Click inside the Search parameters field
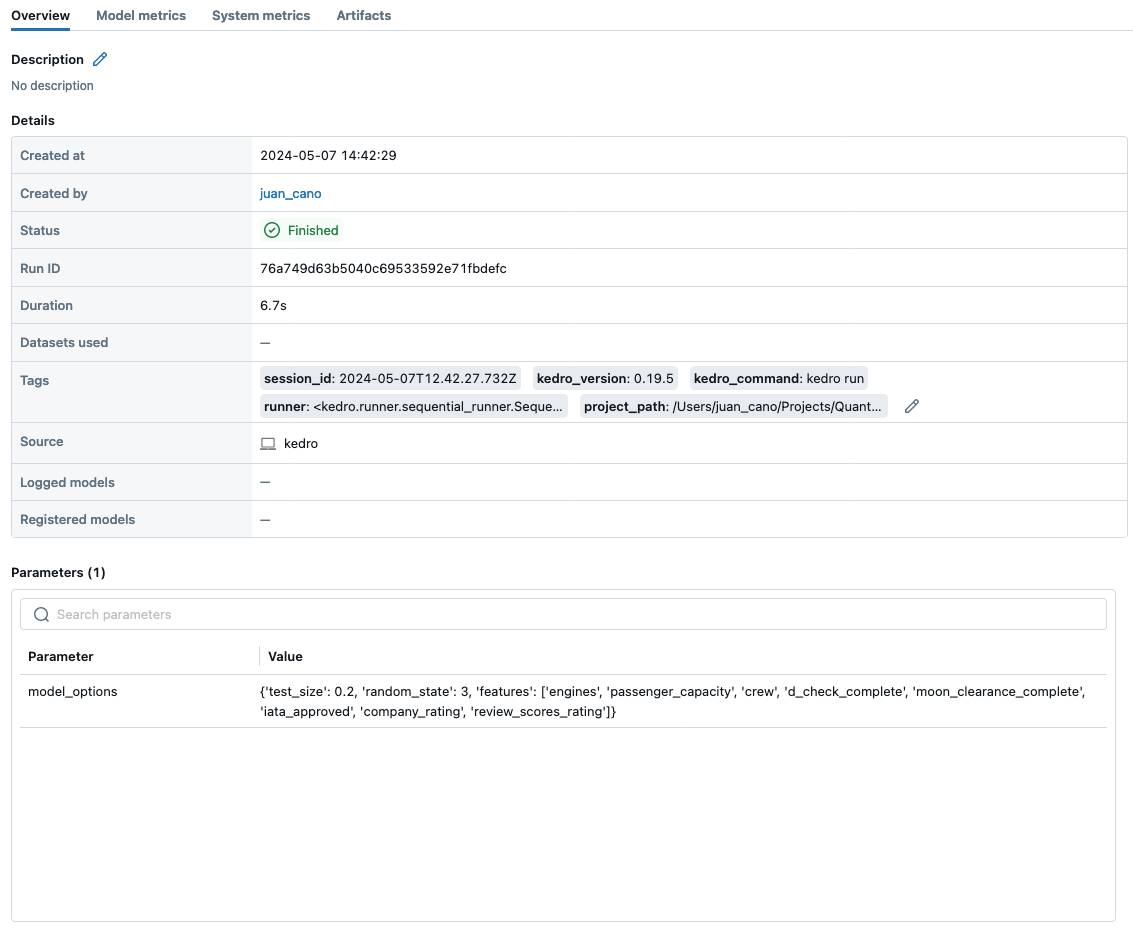The height and width of the screenshot is (938, 1133). click(x=400, y=613)
